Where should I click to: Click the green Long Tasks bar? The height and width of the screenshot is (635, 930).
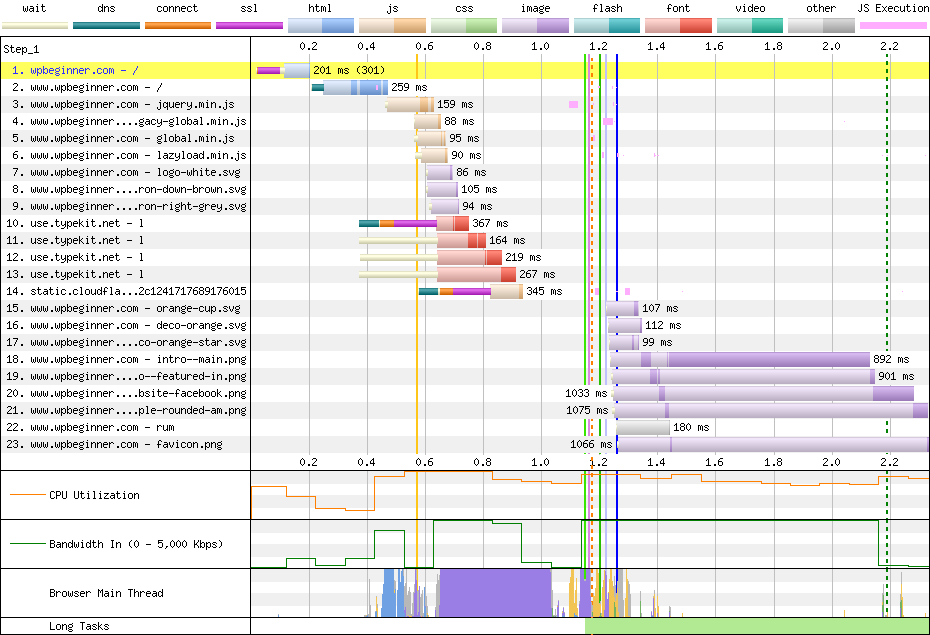pos(757,626)
